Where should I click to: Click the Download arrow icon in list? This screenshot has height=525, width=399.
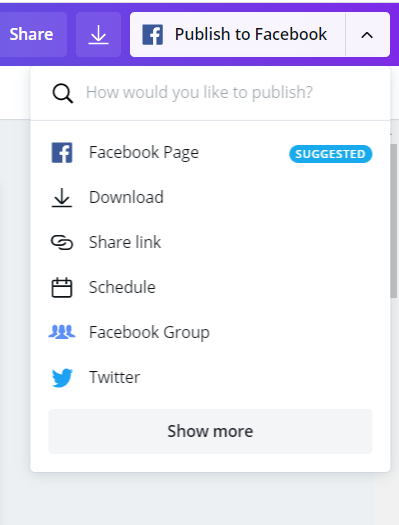point(62,198)
